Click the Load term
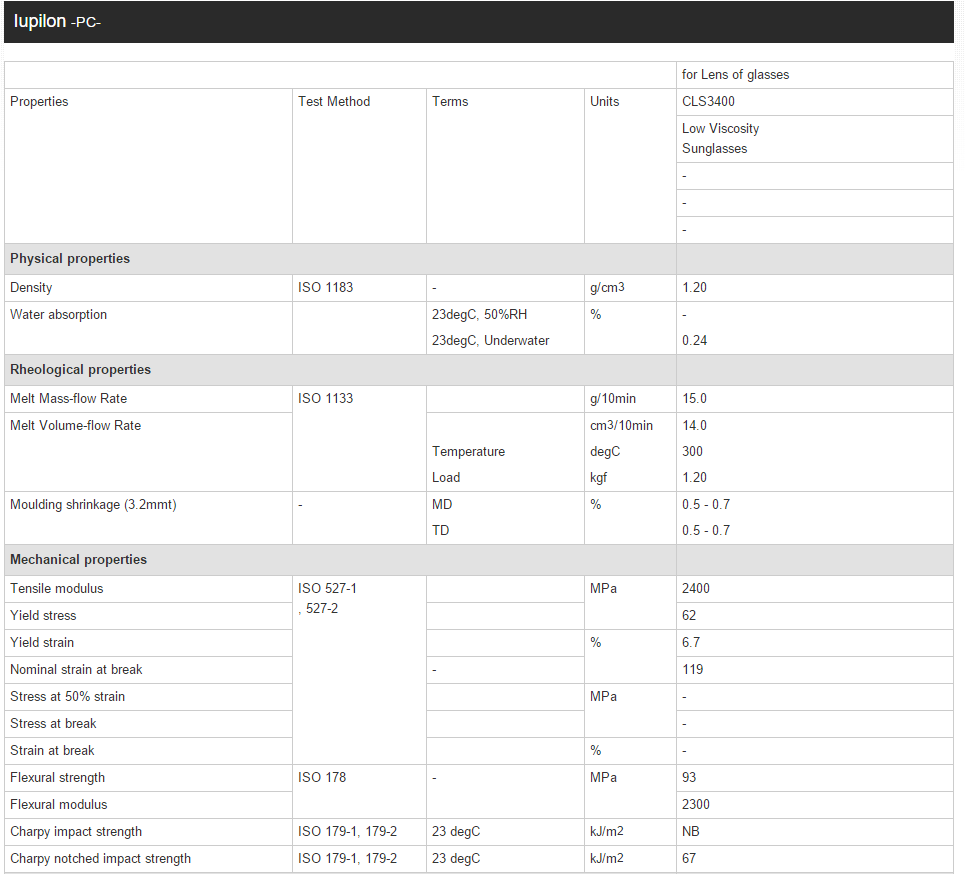The width and height of the screenshot is (965, 874). click(446, 477)
